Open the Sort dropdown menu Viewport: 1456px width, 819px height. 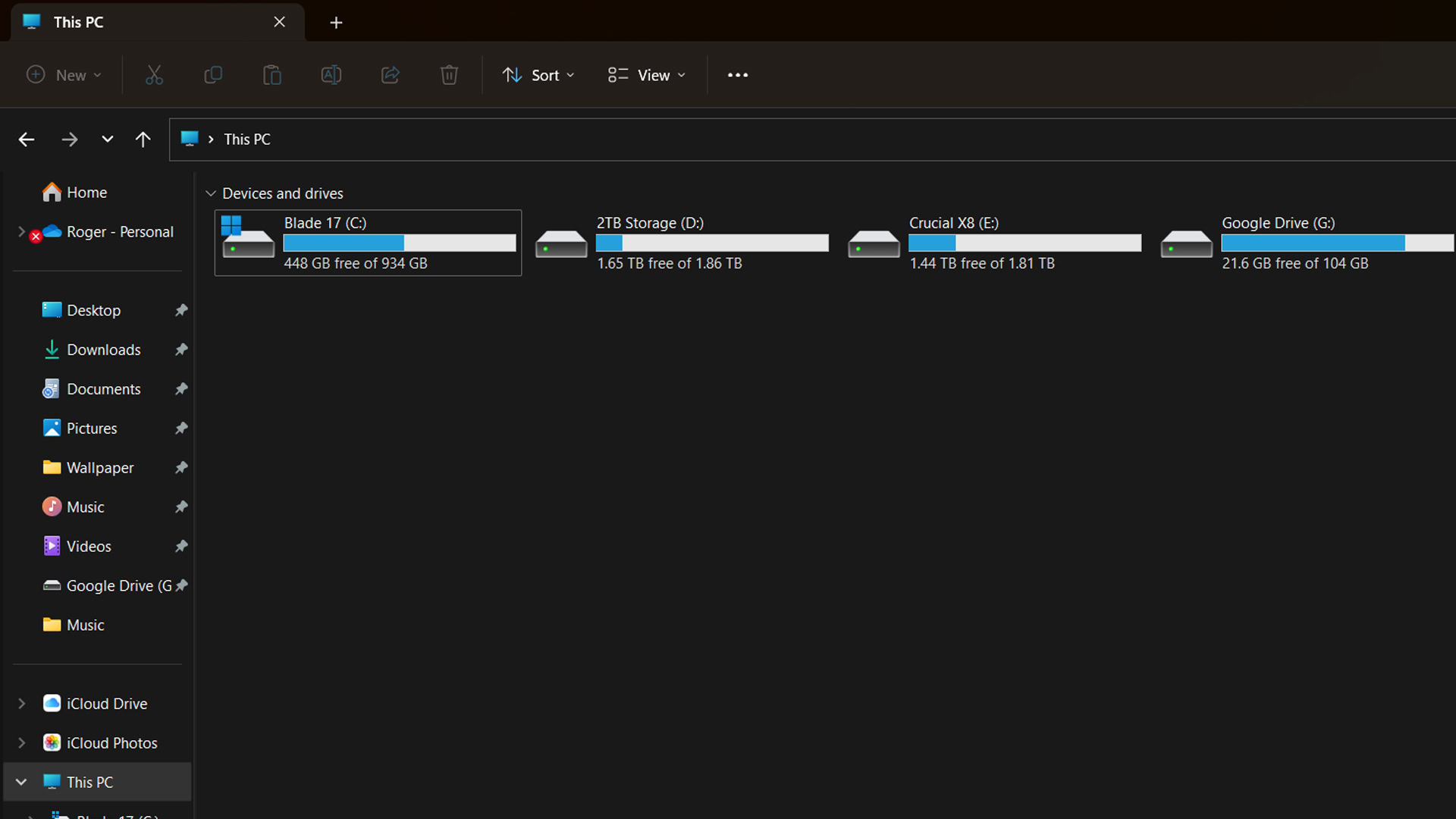(538, 75)
